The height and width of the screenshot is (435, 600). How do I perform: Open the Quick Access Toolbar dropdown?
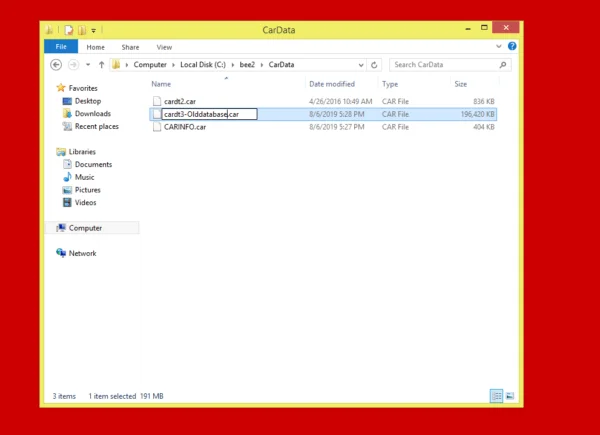(92, 31)
